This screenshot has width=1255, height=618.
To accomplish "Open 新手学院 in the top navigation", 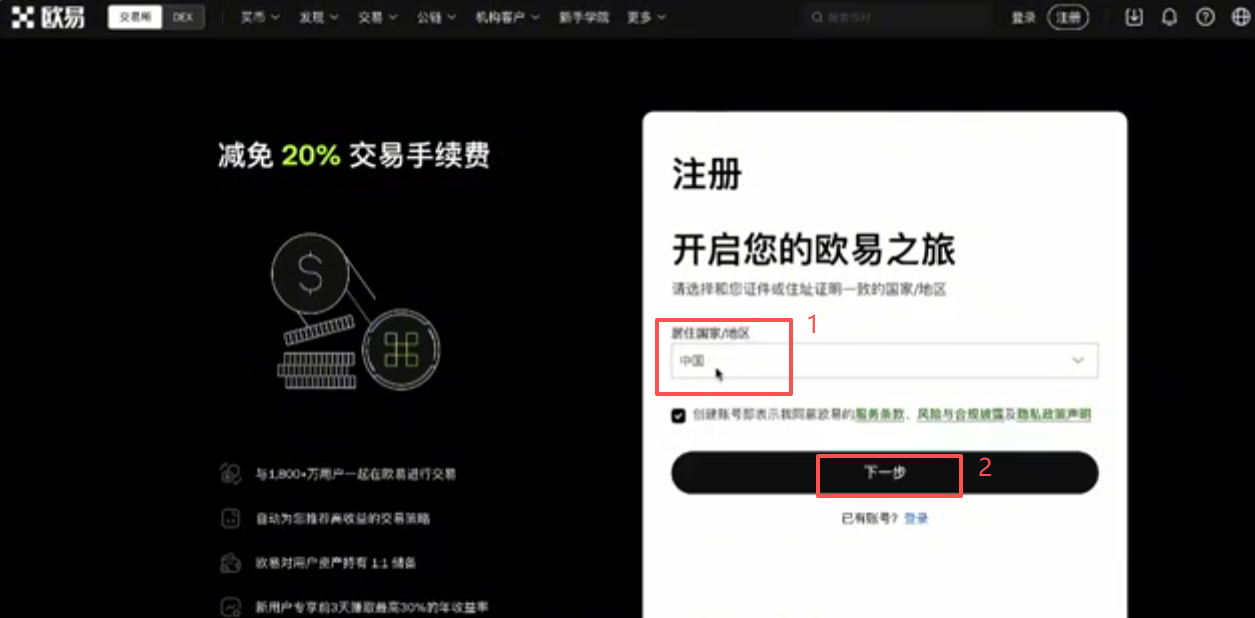I will click(x=583, y=18).
